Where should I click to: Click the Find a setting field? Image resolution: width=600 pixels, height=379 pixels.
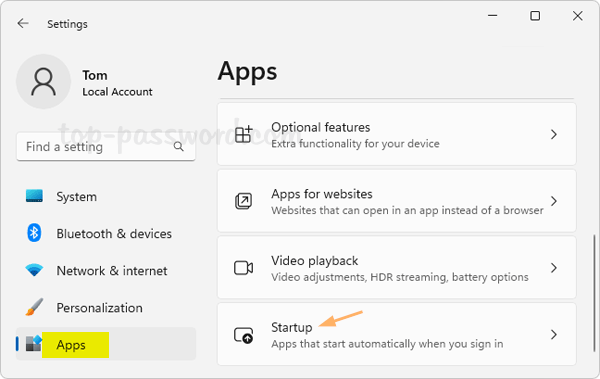(106, 147)
